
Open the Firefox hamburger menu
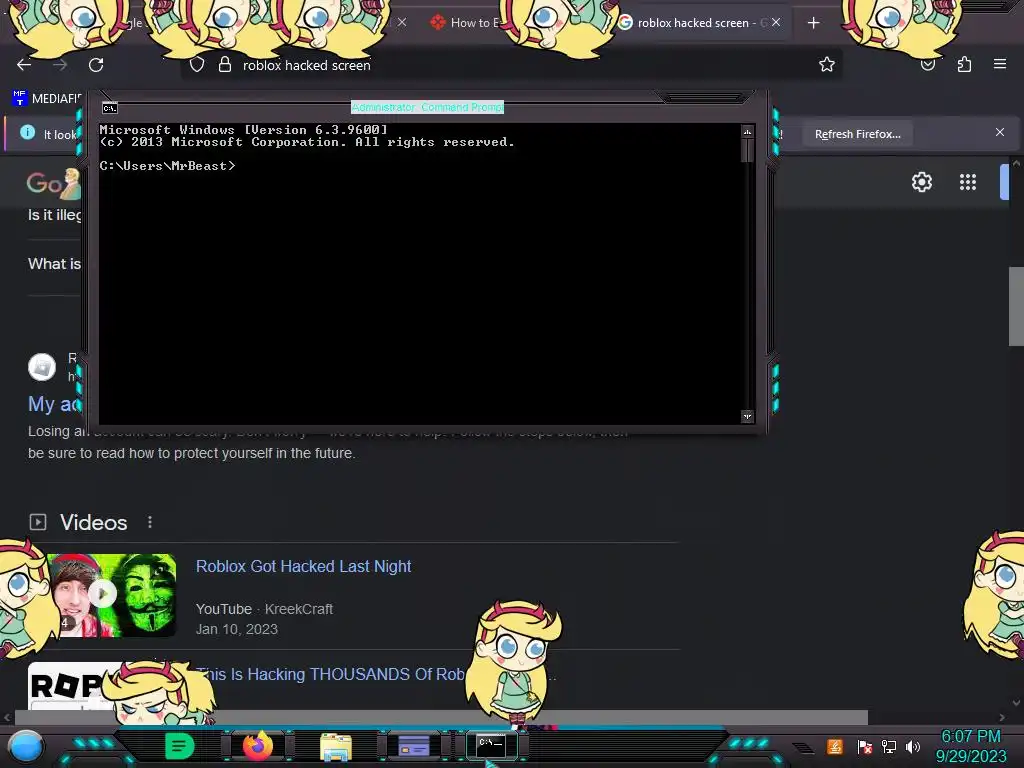point(1000,64)
